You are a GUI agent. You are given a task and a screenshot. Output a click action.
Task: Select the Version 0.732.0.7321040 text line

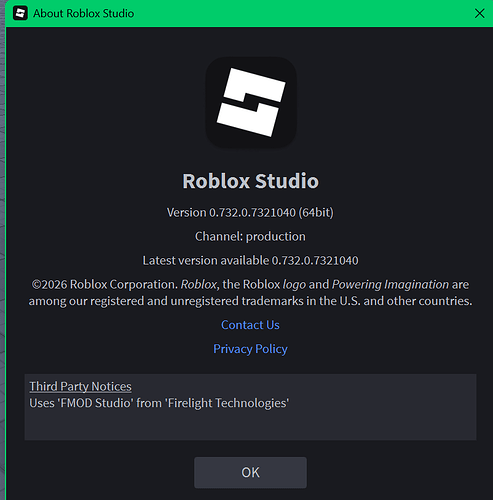click(250, 213)
